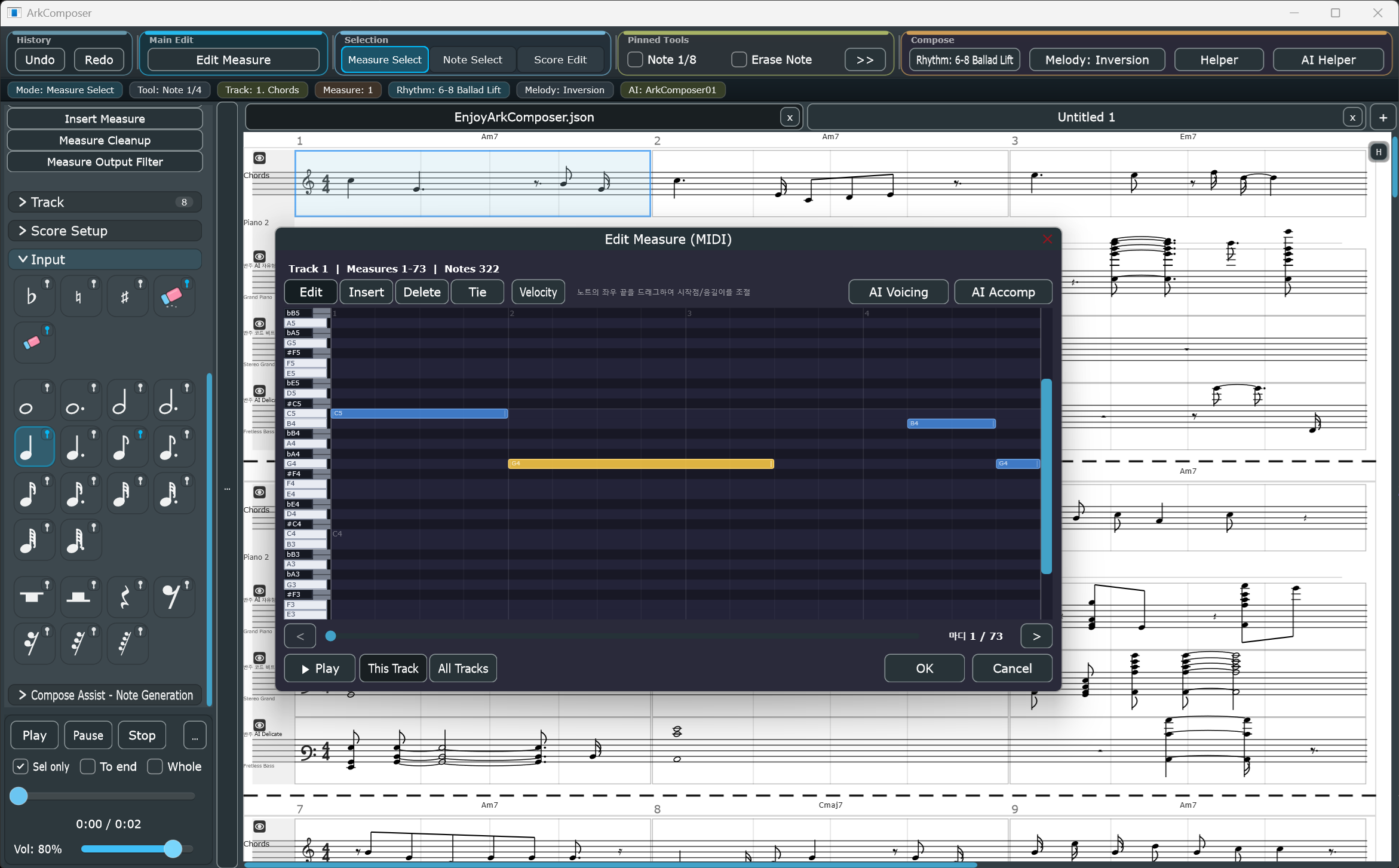Viewport: 1399px width, 868px height.
Task: Select the dotted sixteenth note duration
Action: pos(81,493)
